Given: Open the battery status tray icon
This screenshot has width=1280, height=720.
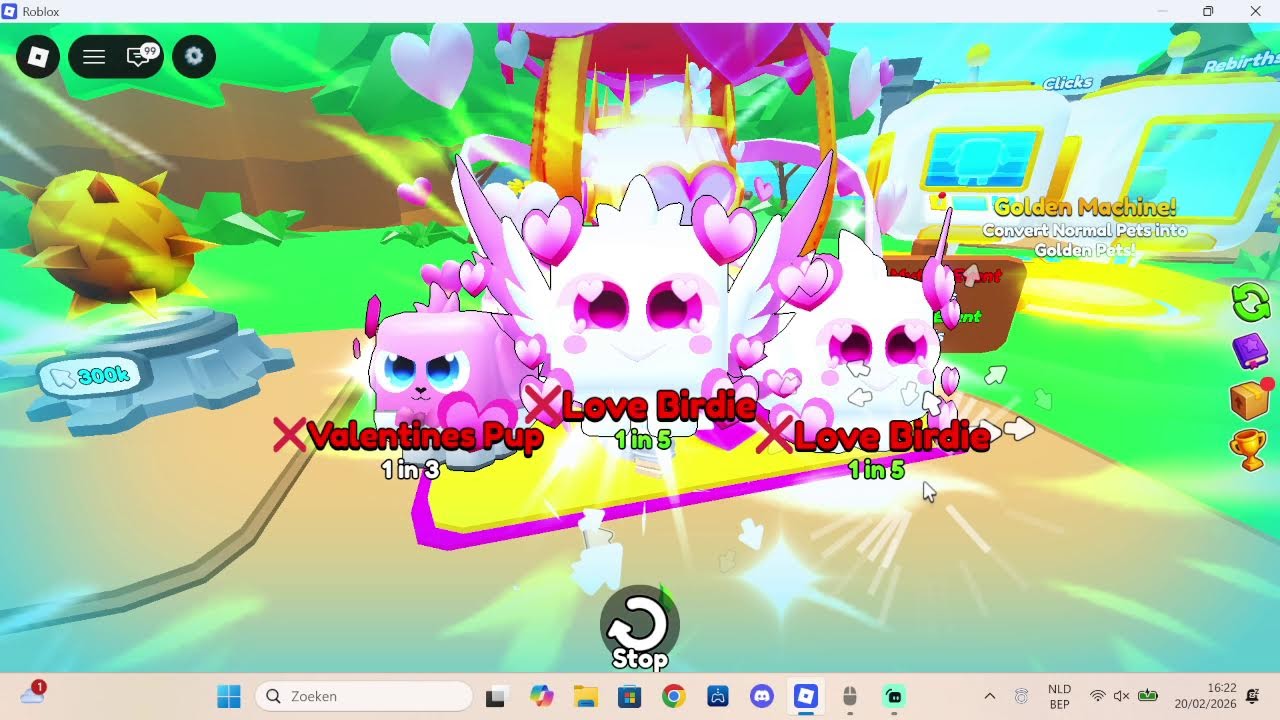Looking at the screenshot, I should [x=1148, y=696].
